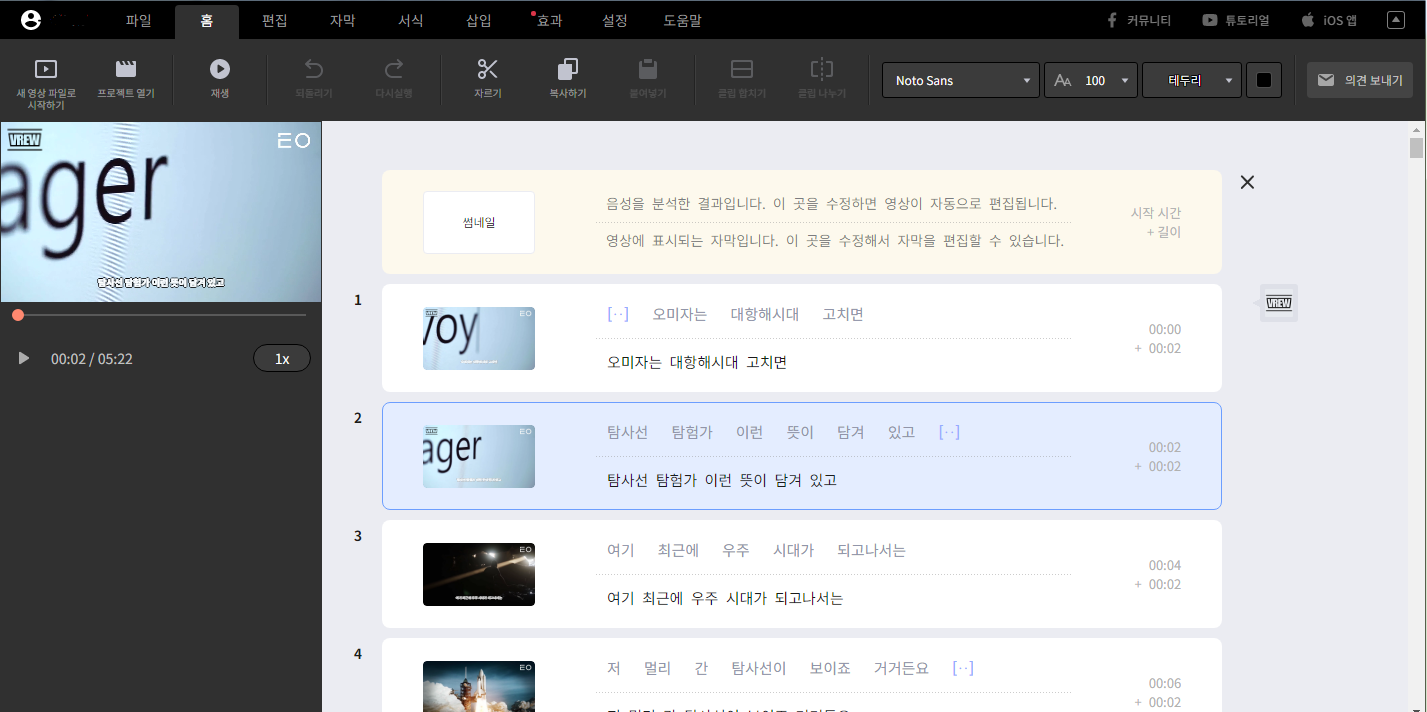1427x712 pixels.
Task: Open the user account profile icon
Action: pos(31,19)
